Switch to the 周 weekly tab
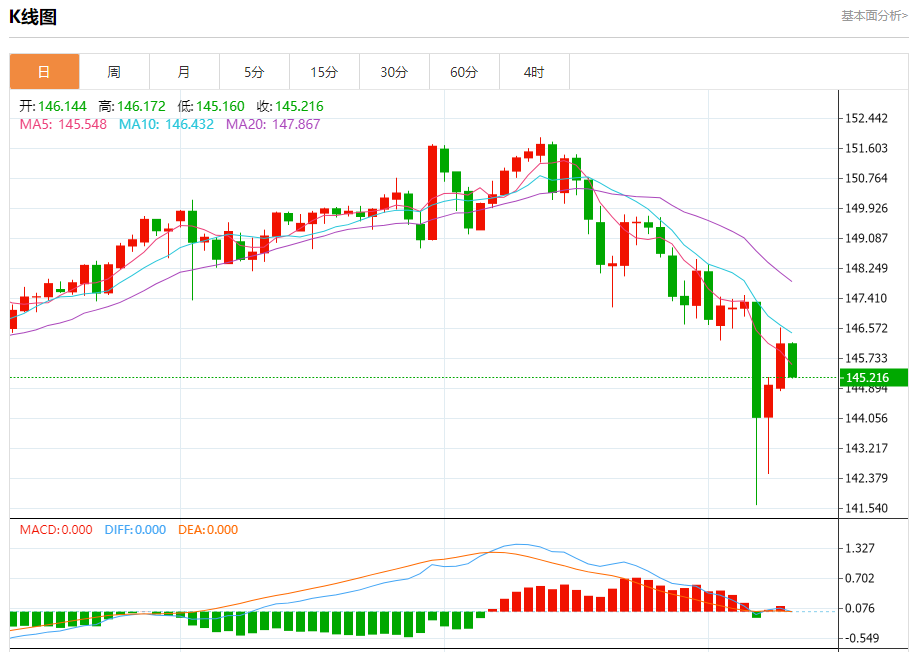Viewport: 913px width, 652px height. (114, 72)
